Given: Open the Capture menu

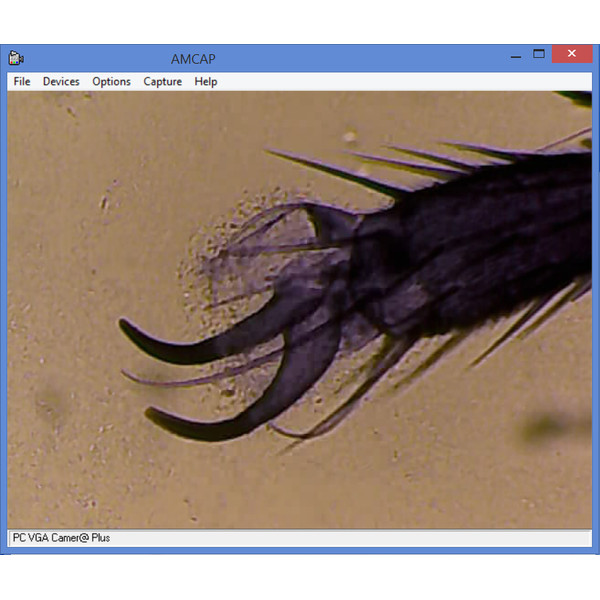Looking at the screenshot, I should pos(162,82).
